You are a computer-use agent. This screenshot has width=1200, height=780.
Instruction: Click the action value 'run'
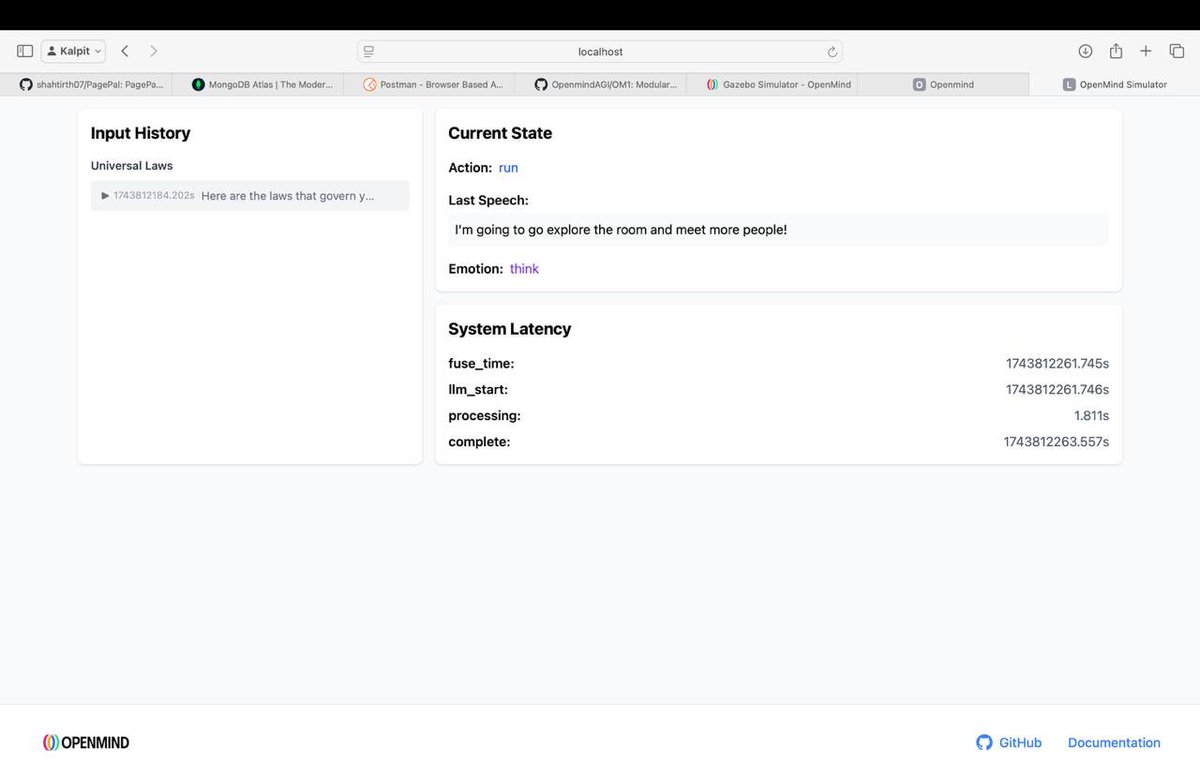[x=508, y=168]
